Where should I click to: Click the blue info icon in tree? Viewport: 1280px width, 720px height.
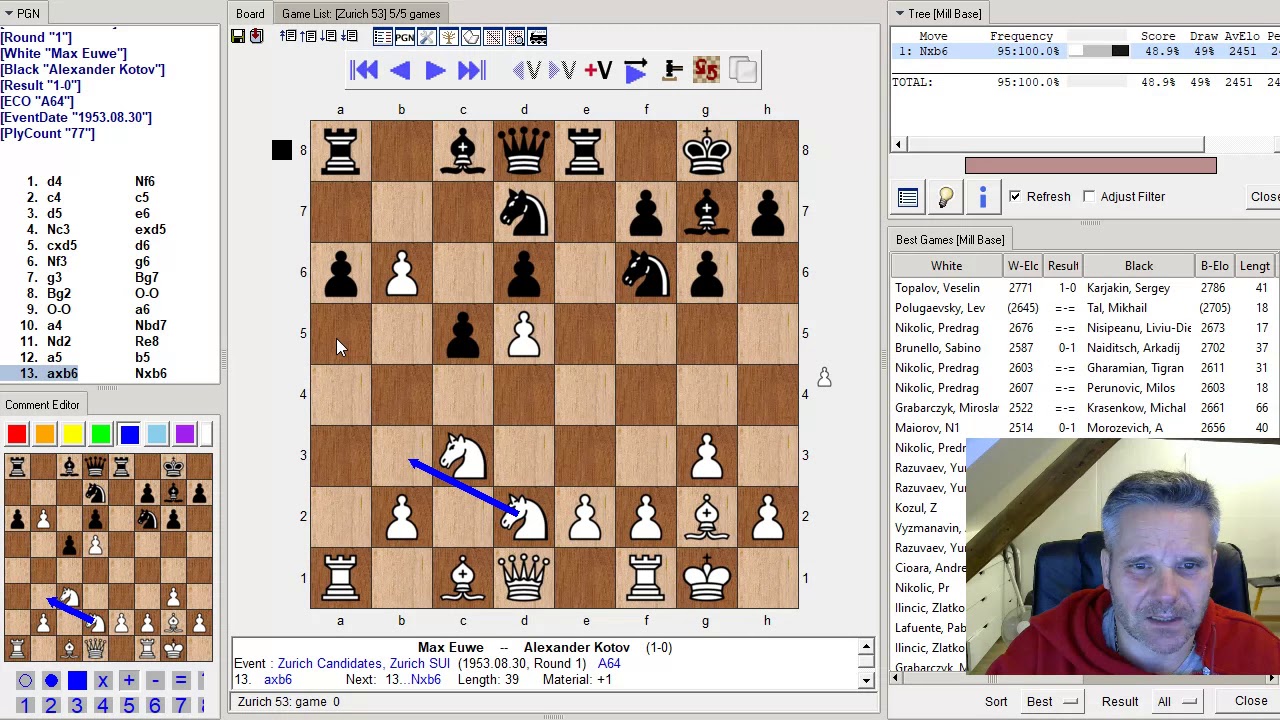pos(983,197)
